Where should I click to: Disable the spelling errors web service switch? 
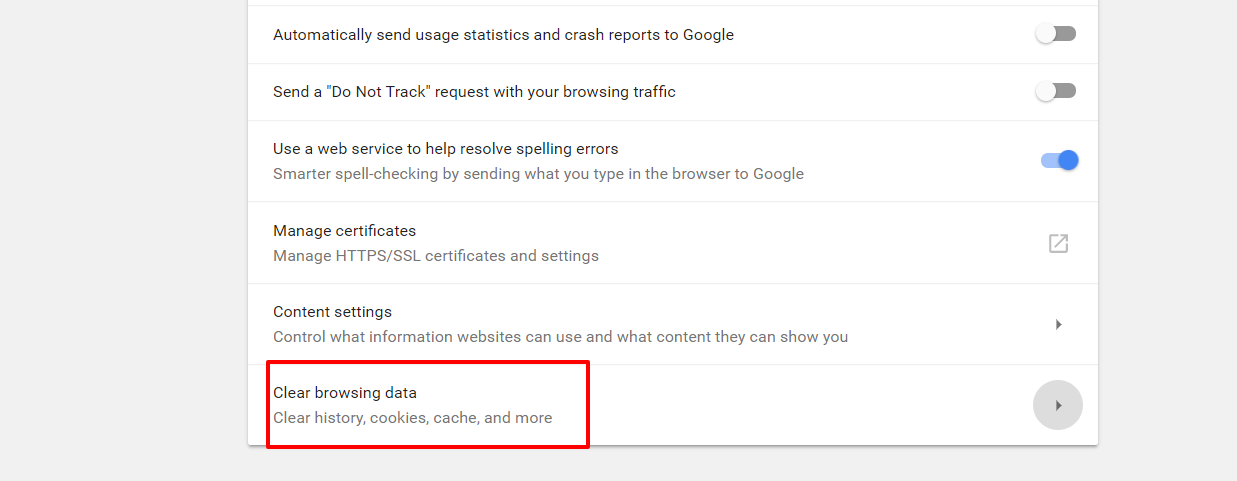point(1060,160)
